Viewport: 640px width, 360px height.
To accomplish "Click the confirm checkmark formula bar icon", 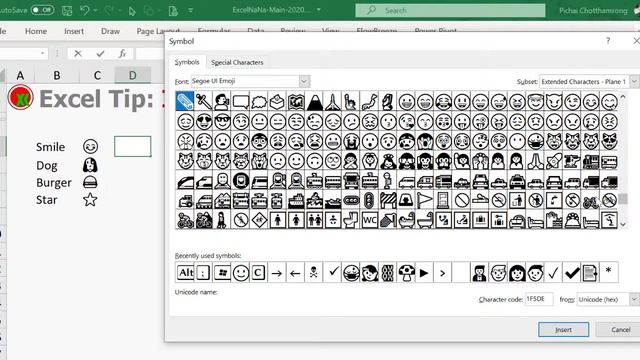I will (100, 53).
